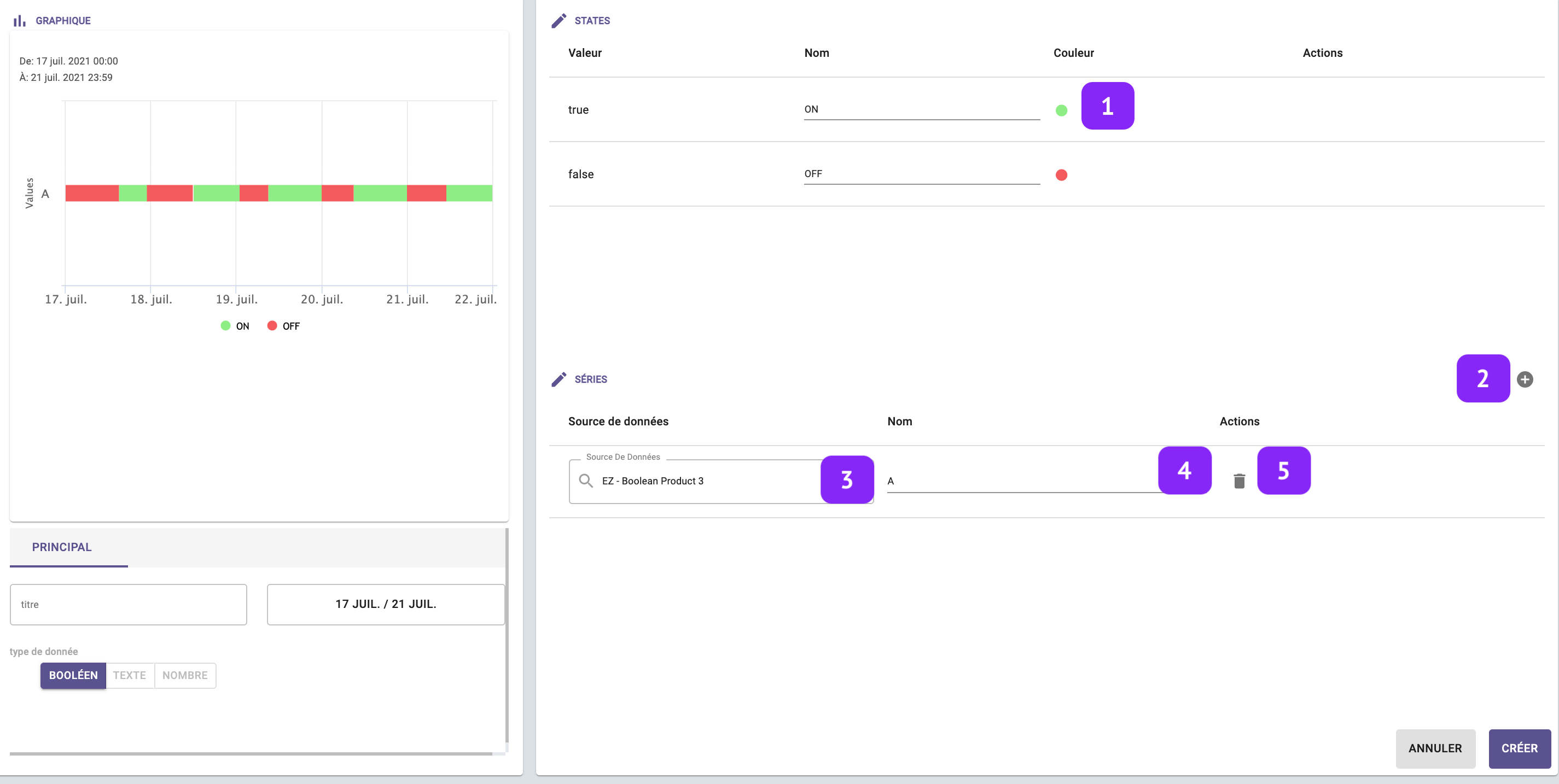
Task: Select TEXTE data type
Action: (130, 675)
